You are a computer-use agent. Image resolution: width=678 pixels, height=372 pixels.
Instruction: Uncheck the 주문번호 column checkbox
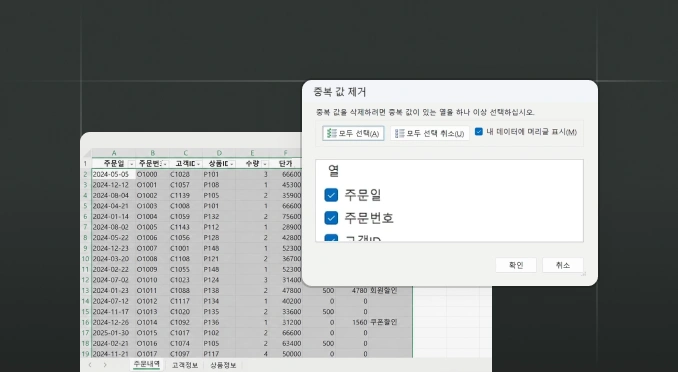coord(331,218)
